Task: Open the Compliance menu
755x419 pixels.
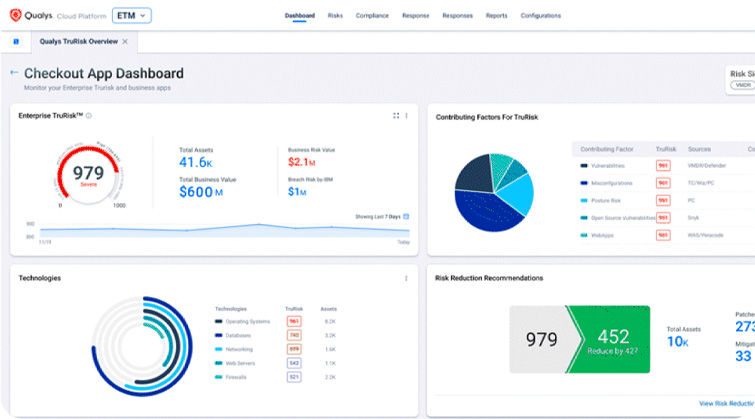Action: pos(372,16)
